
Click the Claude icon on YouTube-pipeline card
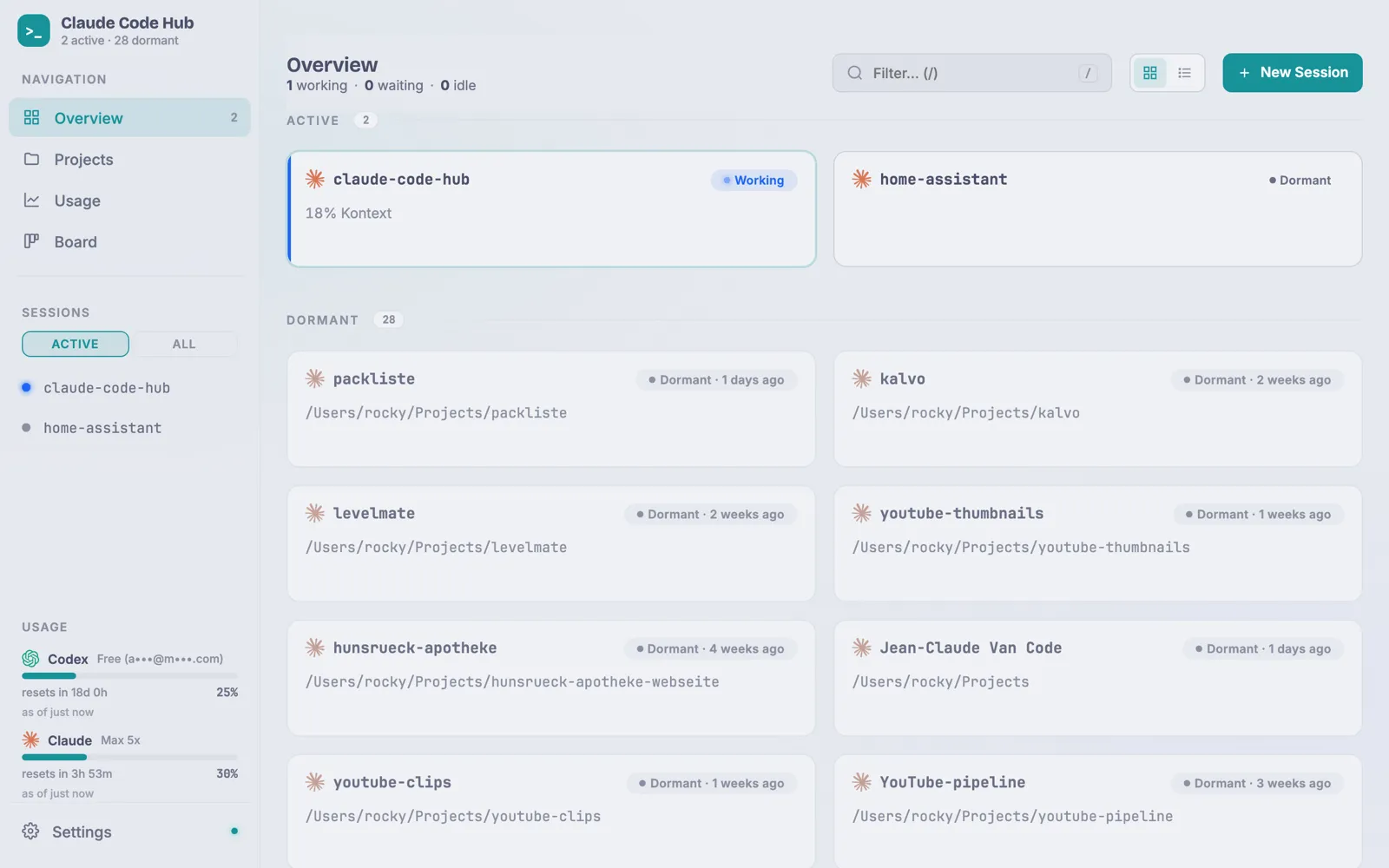pos(861,782)
